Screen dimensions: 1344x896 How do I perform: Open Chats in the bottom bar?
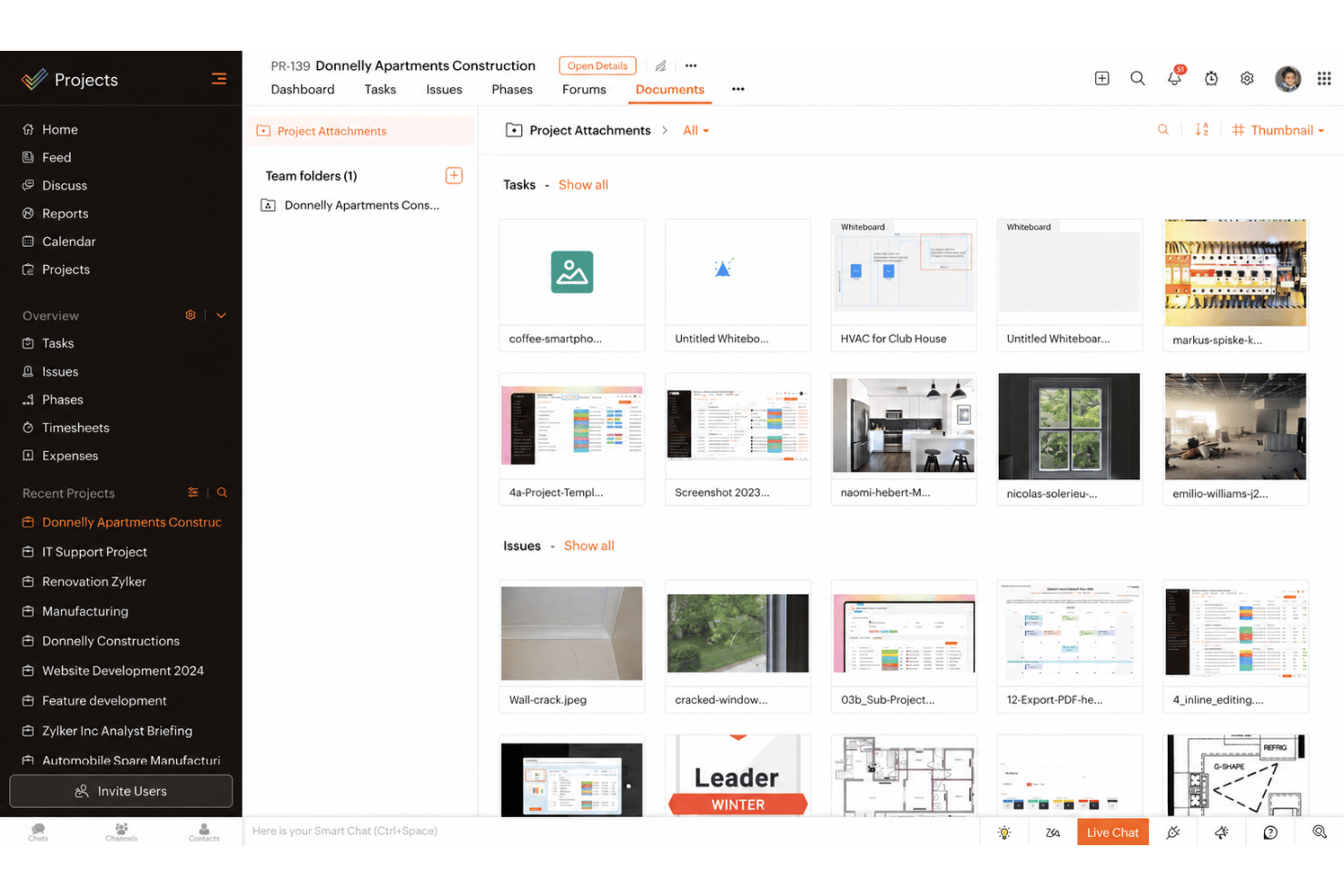(x=38, y=832)
